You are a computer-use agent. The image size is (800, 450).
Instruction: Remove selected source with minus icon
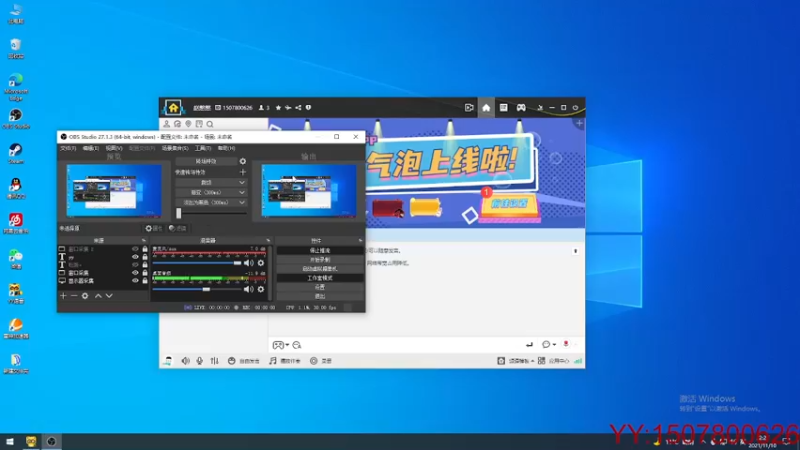tap(74, 295)
